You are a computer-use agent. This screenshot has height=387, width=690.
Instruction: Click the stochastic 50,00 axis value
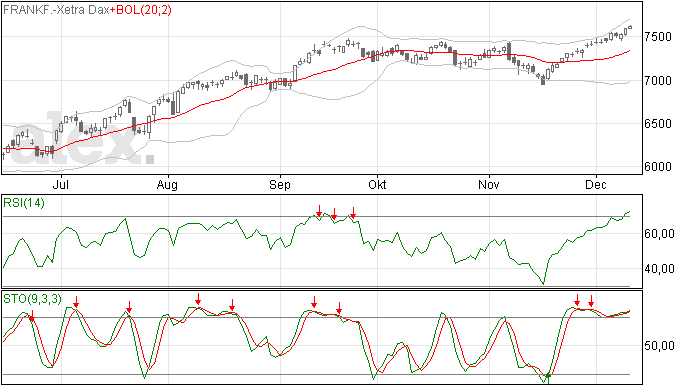[x=659, y=346]
